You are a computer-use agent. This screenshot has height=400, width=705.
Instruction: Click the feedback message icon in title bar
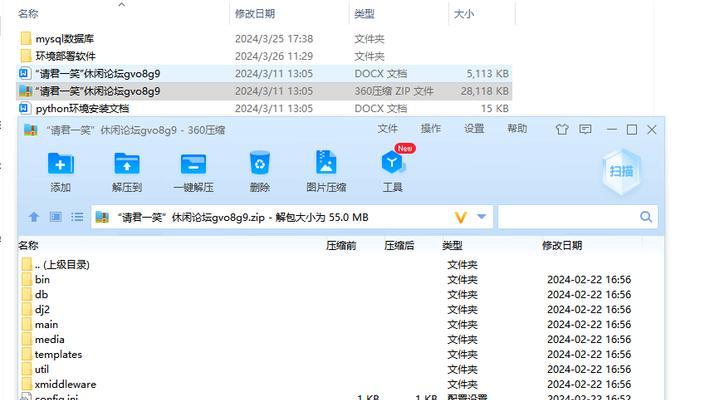[x=585, y=130]
